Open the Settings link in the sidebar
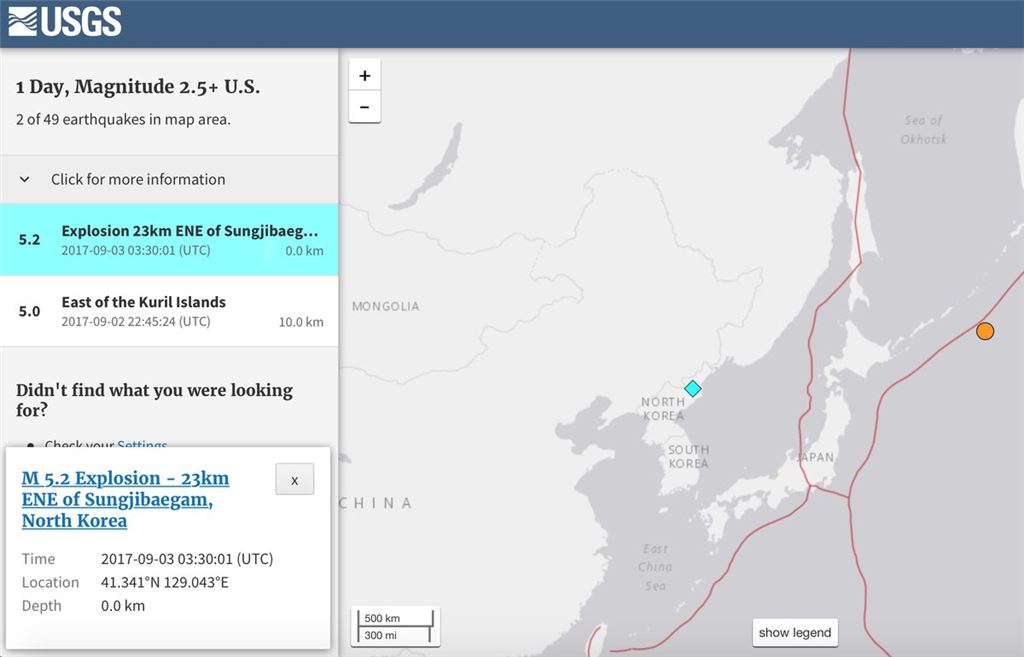The height and width of the screenshot is (657, 1024). pos(142,445)
